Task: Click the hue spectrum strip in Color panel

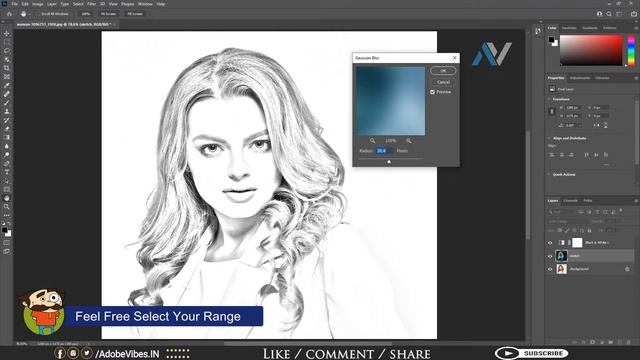Action: point(631,50)
